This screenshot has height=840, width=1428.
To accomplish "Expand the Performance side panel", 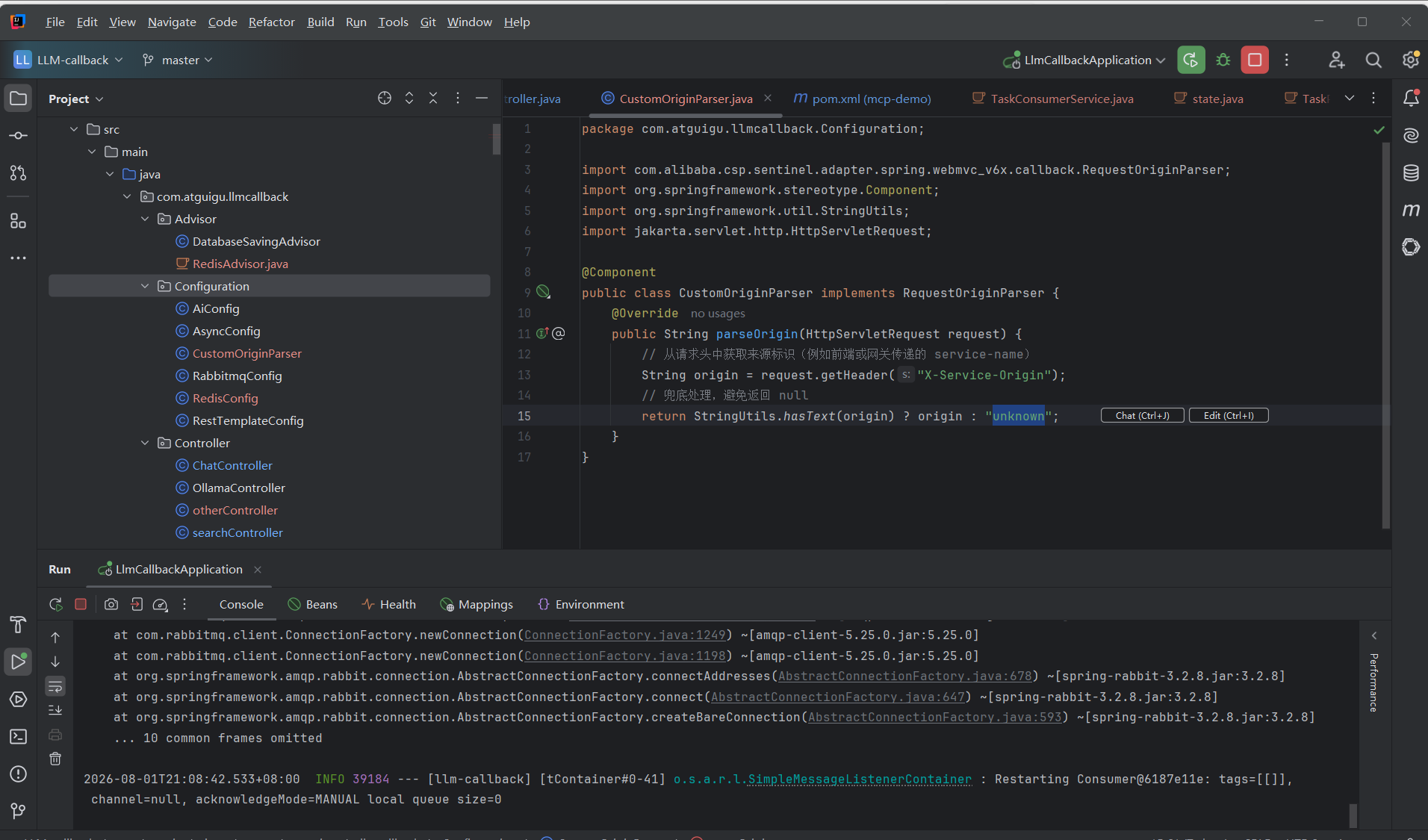I will 1373,635.
